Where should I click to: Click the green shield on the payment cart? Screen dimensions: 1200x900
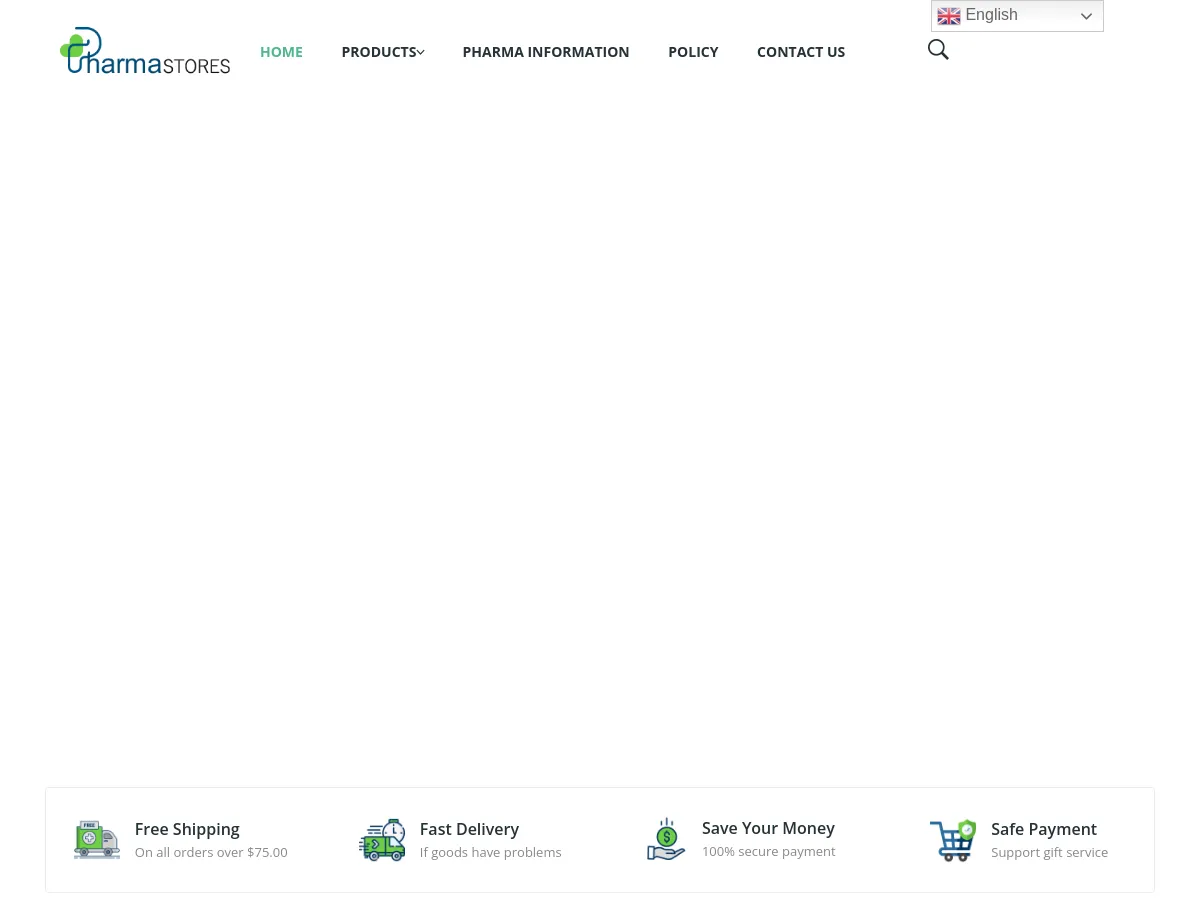[966, 829]
